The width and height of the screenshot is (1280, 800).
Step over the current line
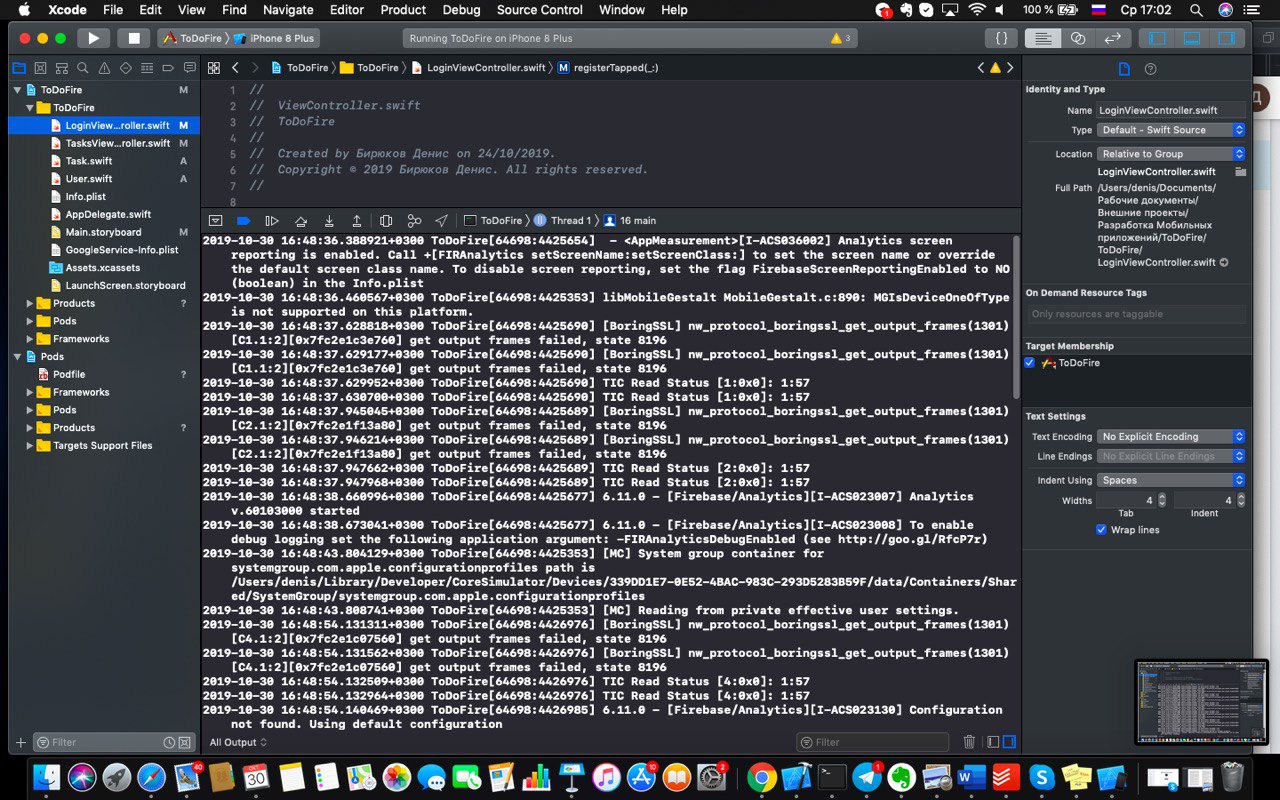pos(300,220)
